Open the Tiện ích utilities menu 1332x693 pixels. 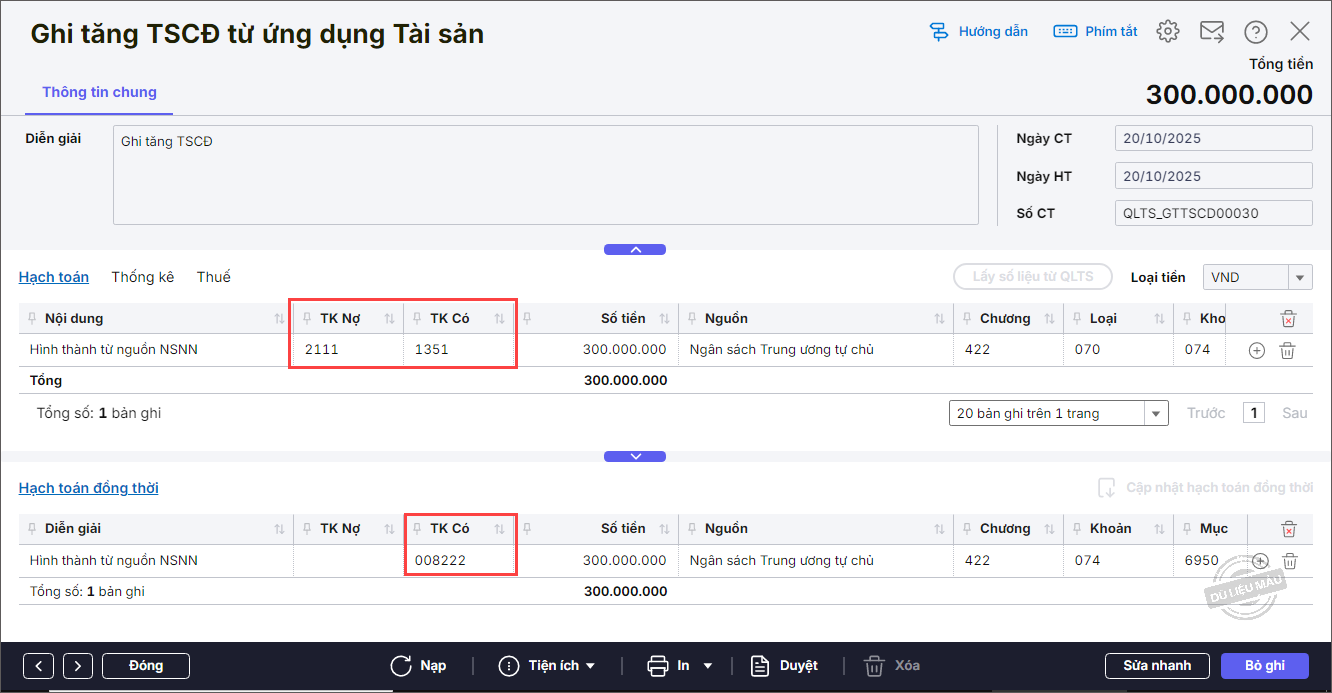pos(547,666)
